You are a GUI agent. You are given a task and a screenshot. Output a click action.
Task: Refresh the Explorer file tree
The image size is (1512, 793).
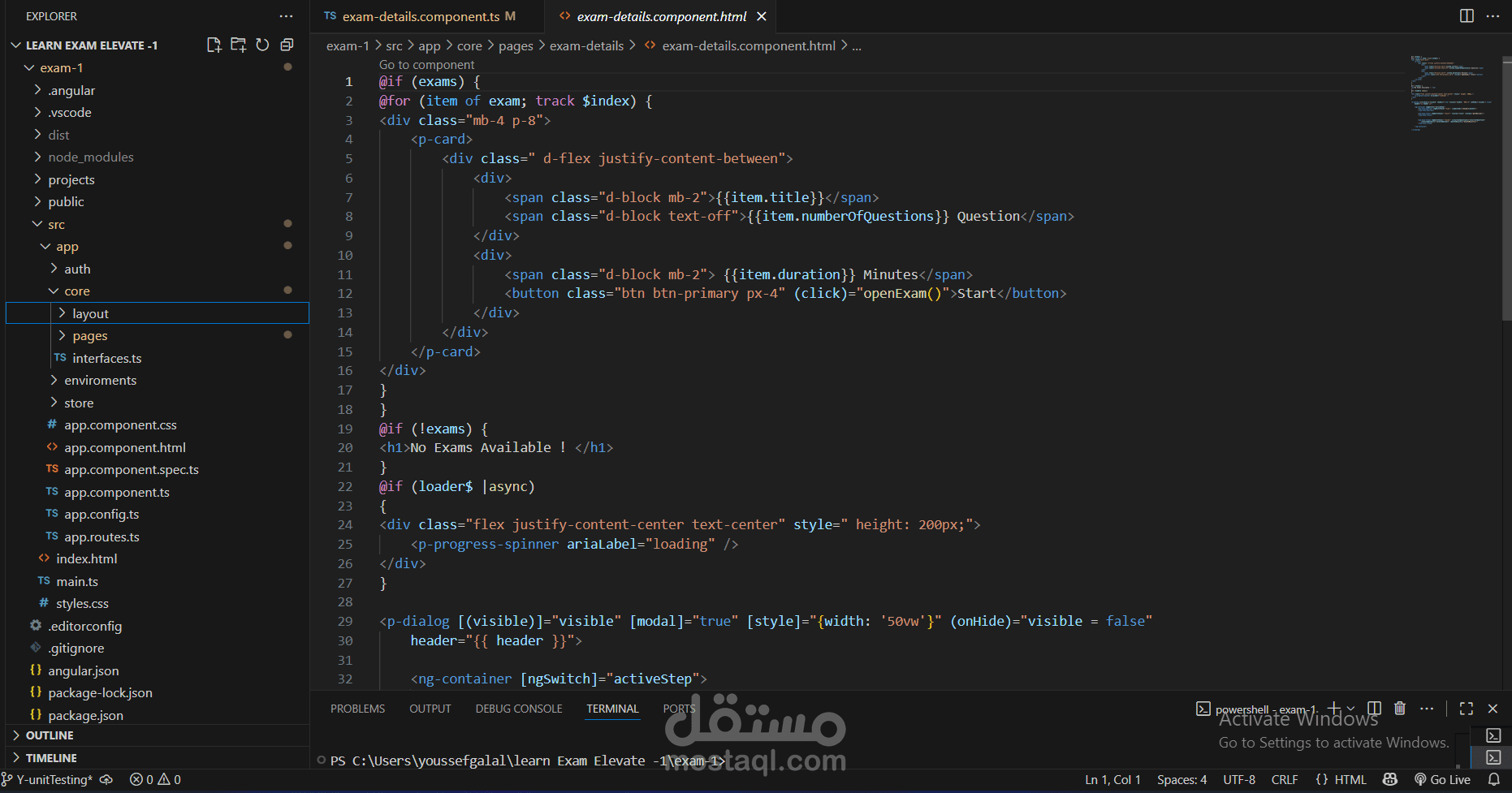[262, 45]
